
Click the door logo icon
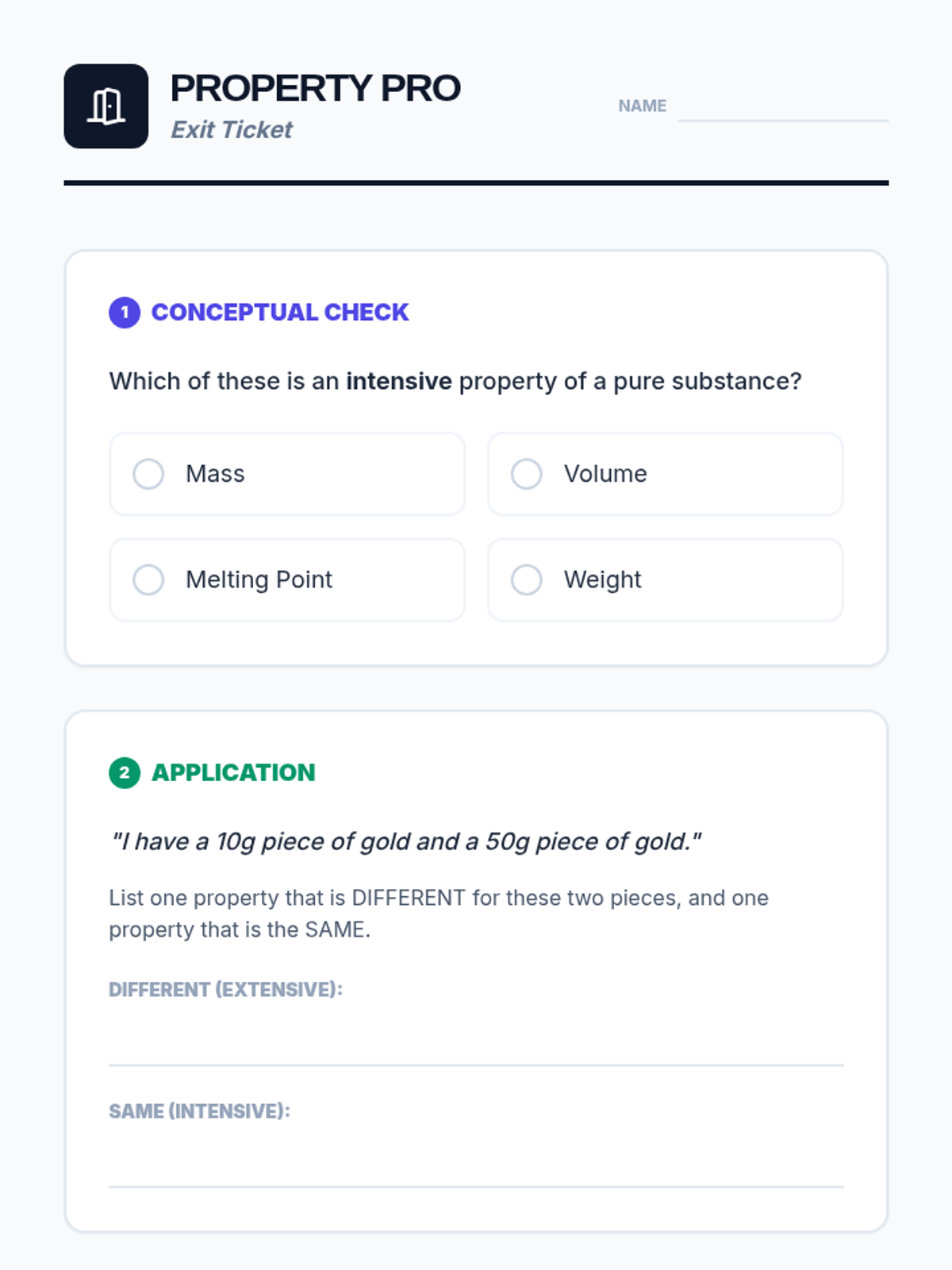tap(106, 106)
